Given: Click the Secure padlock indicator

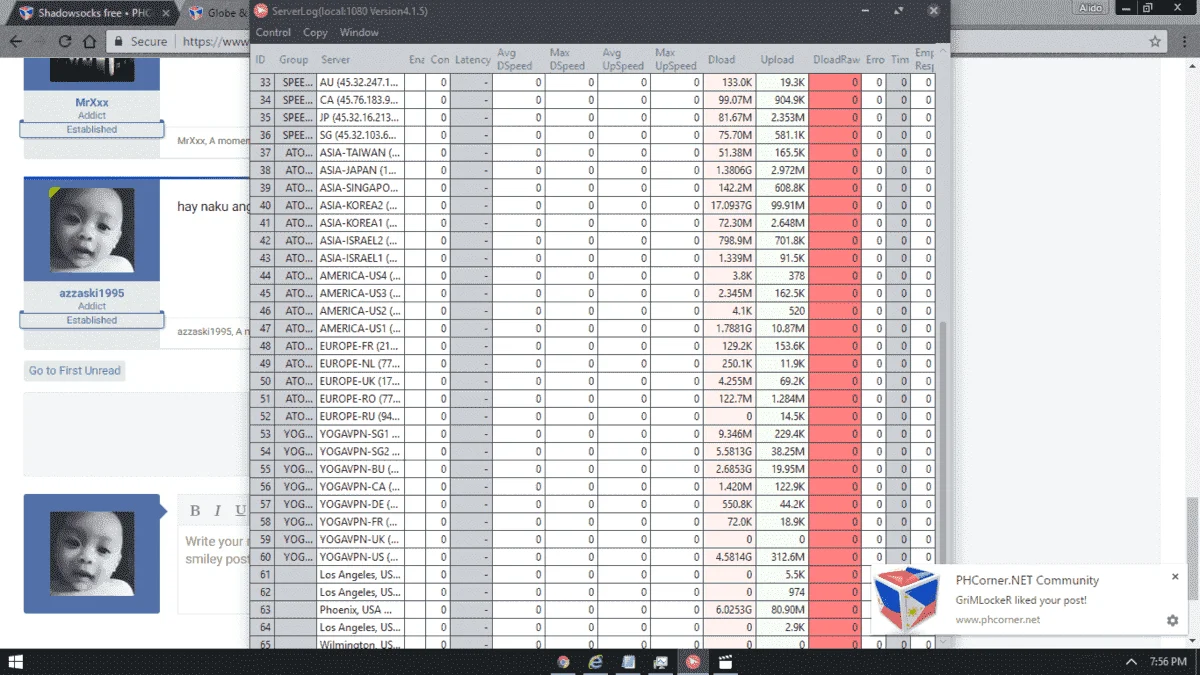Looking at the screenshot, I should pyautogui.click(x=140, y=42).
